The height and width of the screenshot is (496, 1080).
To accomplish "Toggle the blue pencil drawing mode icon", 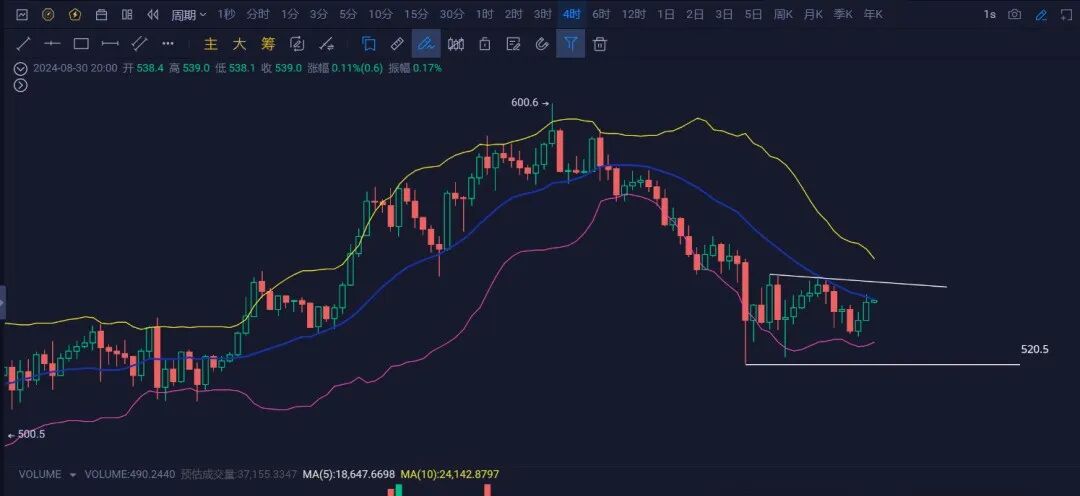I will coord(1041,14).
